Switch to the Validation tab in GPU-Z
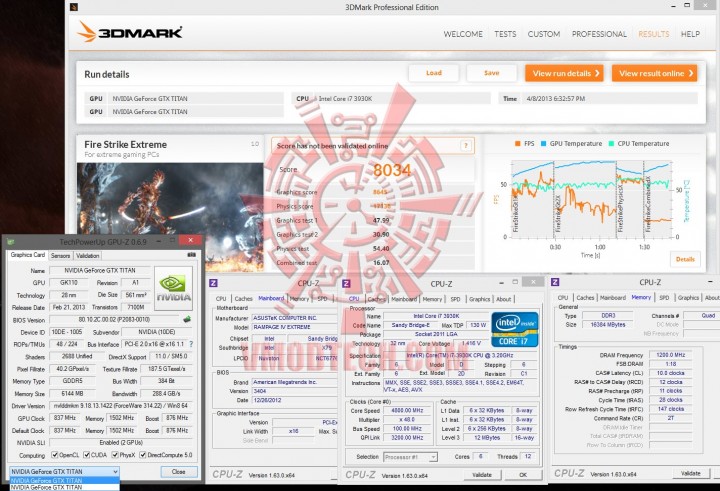Viewport: 720px width, 491px height. tap(87, 256)
